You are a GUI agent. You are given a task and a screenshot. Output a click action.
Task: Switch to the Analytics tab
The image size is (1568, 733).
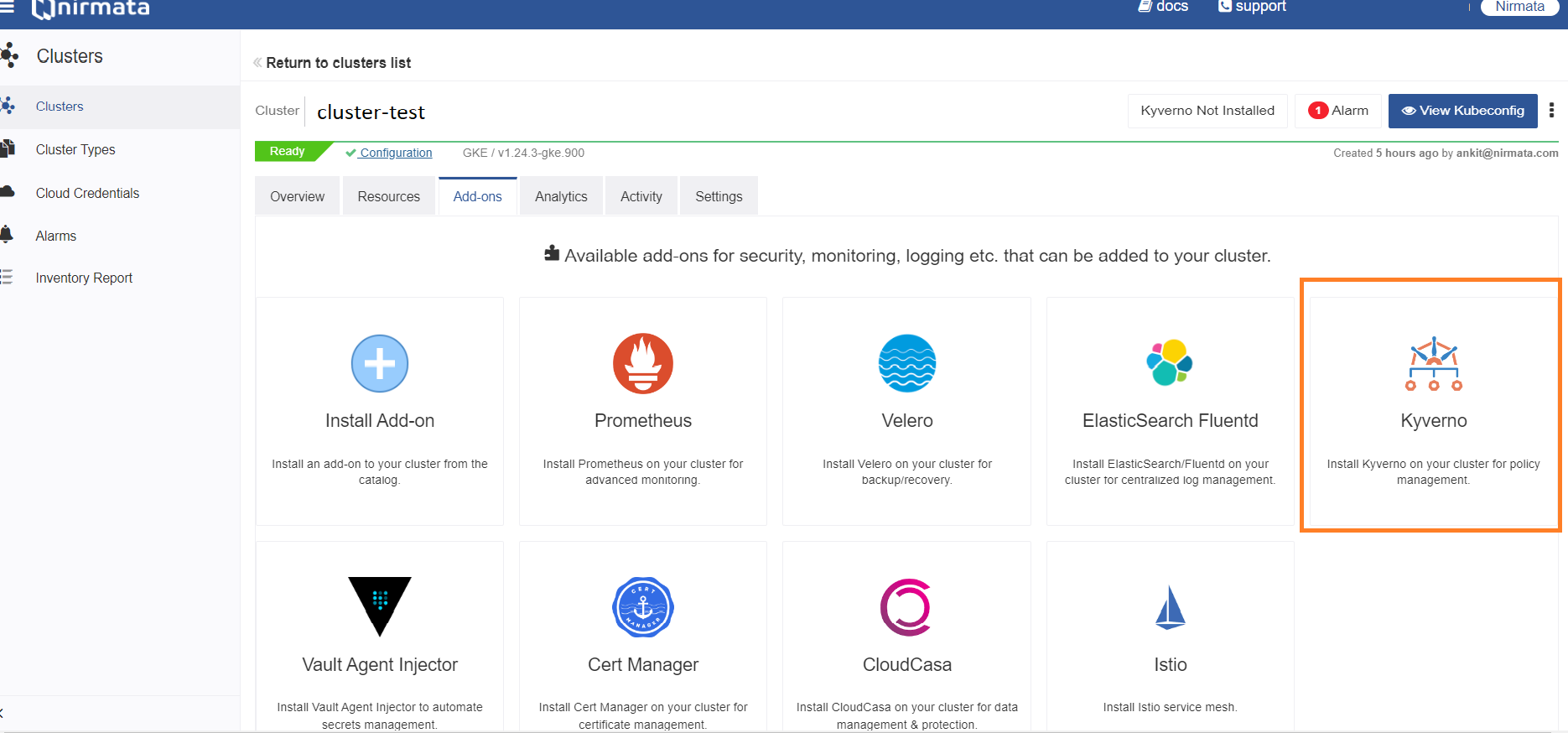coord(561,196)
